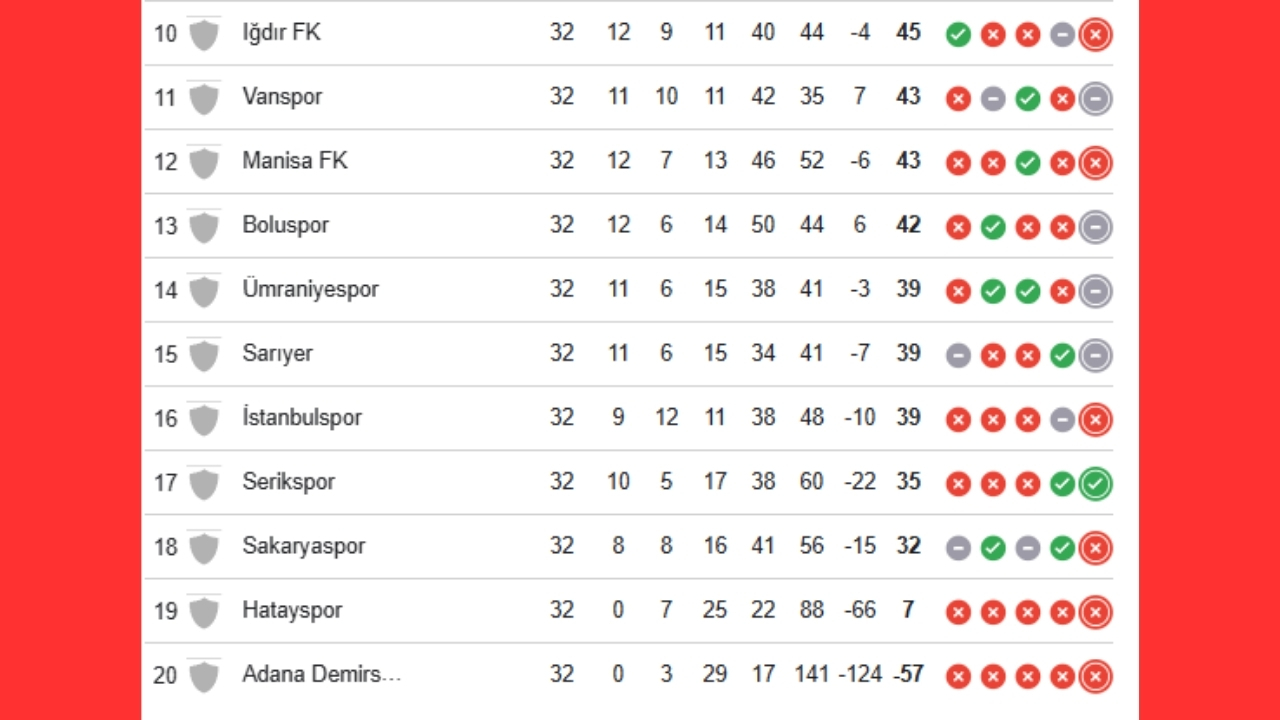
Task: Click Sakaryaspor's table row position 18
Action: click(165, 547)
